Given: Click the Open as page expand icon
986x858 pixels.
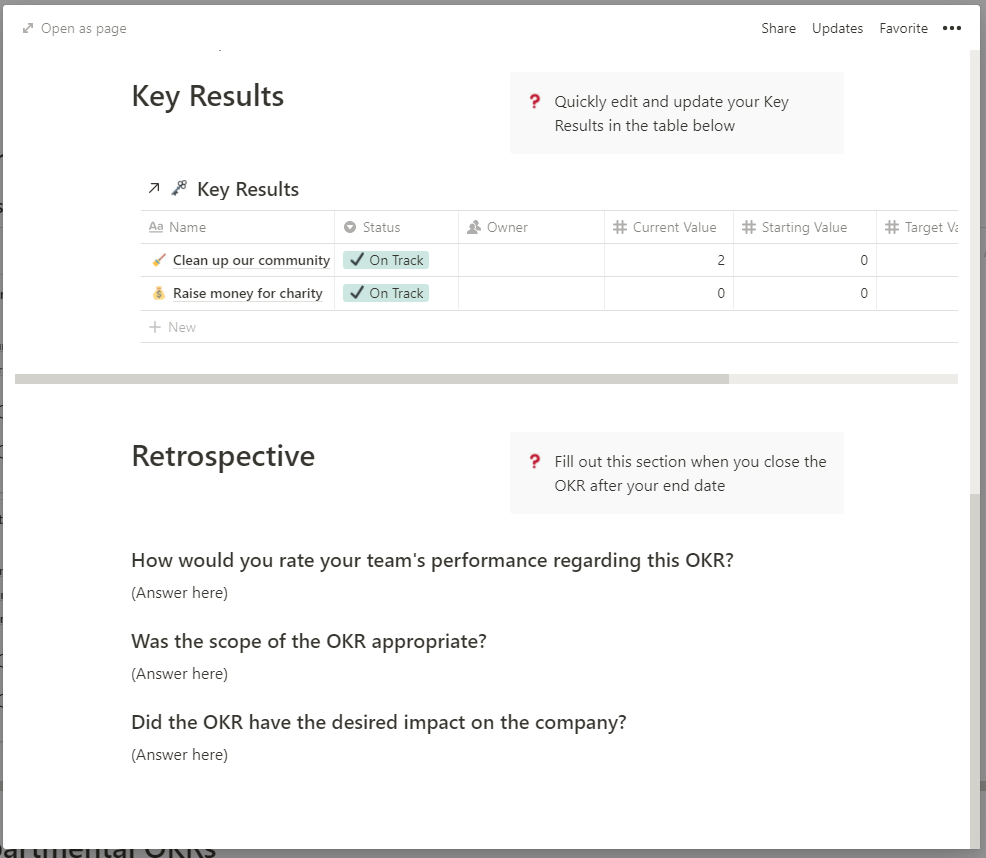Looking at the screenshot, I should tap(28, 28).
